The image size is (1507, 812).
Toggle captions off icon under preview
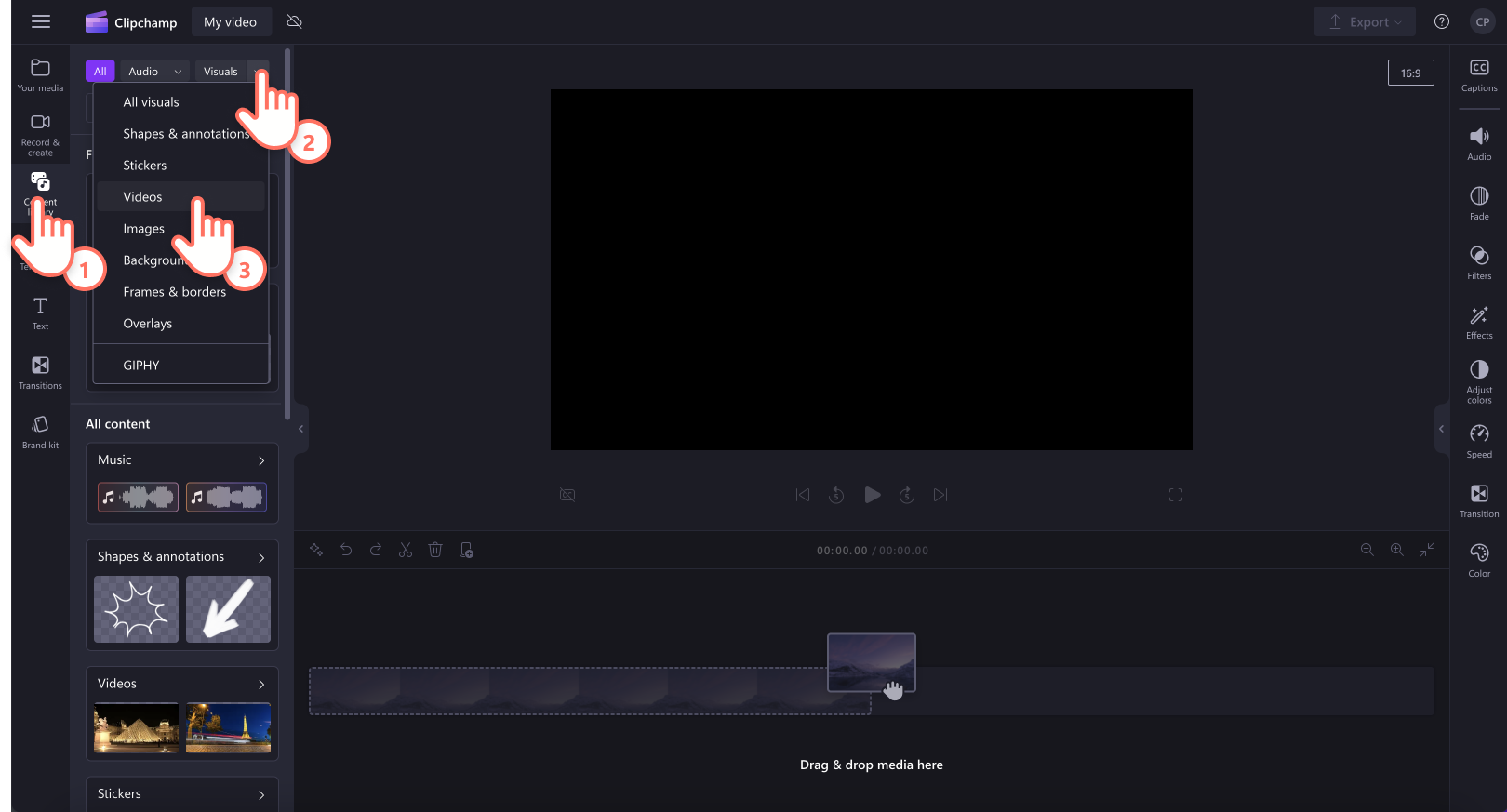point(567,495)
